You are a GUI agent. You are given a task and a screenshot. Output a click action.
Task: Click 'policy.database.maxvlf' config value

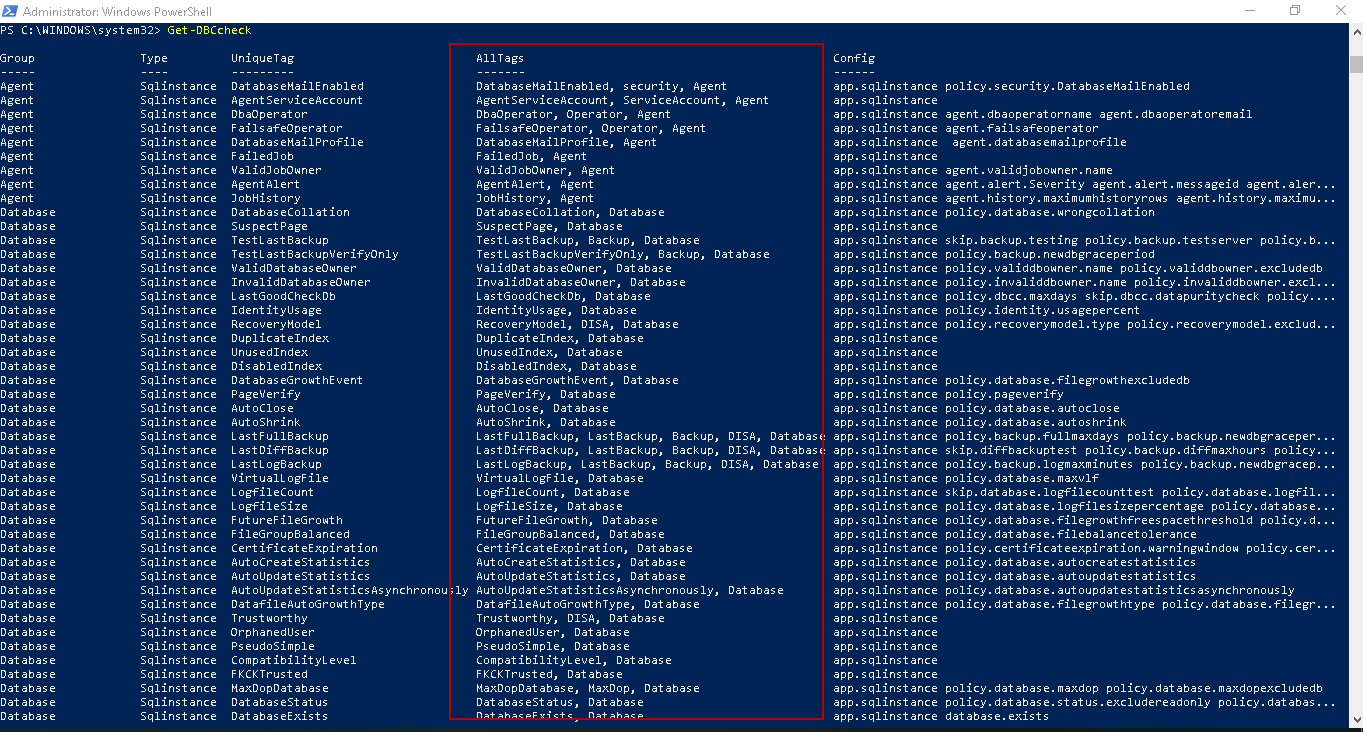[x=1022, y=478]
